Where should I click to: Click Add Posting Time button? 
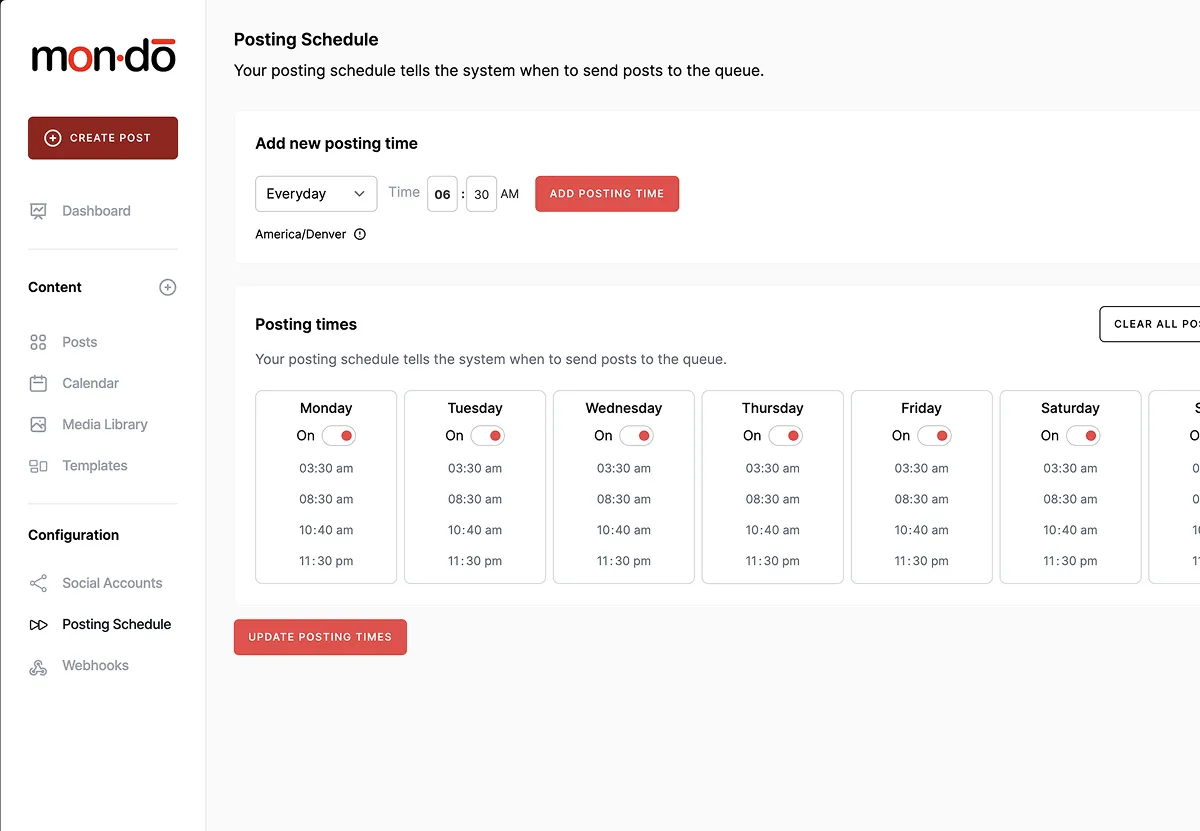pyautogui.click(x=607, y=194)
